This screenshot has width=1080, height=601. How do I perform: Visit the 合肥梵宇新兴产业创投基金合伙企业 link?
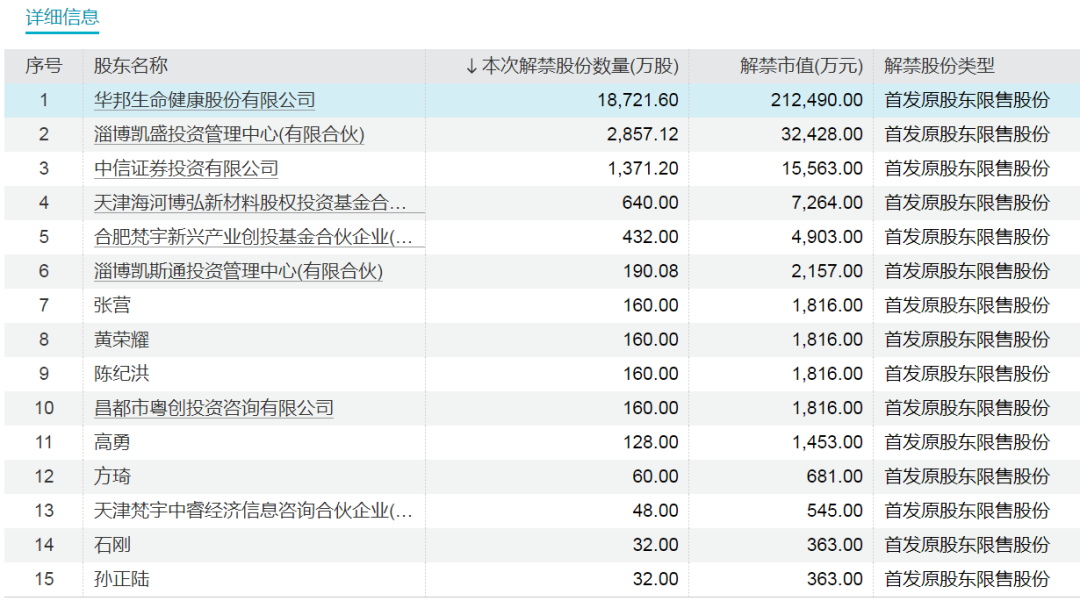point(253,238)
